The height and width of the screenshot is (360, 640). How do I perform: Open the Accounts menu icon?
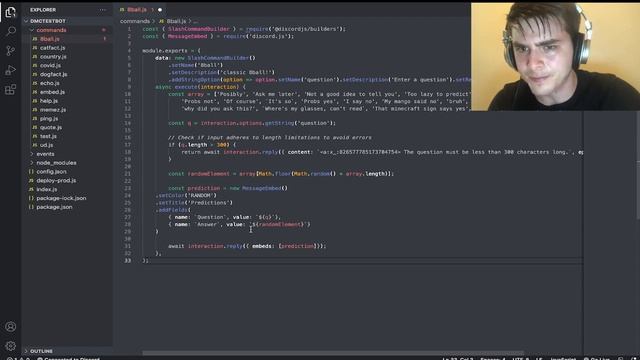pos(11,327)
